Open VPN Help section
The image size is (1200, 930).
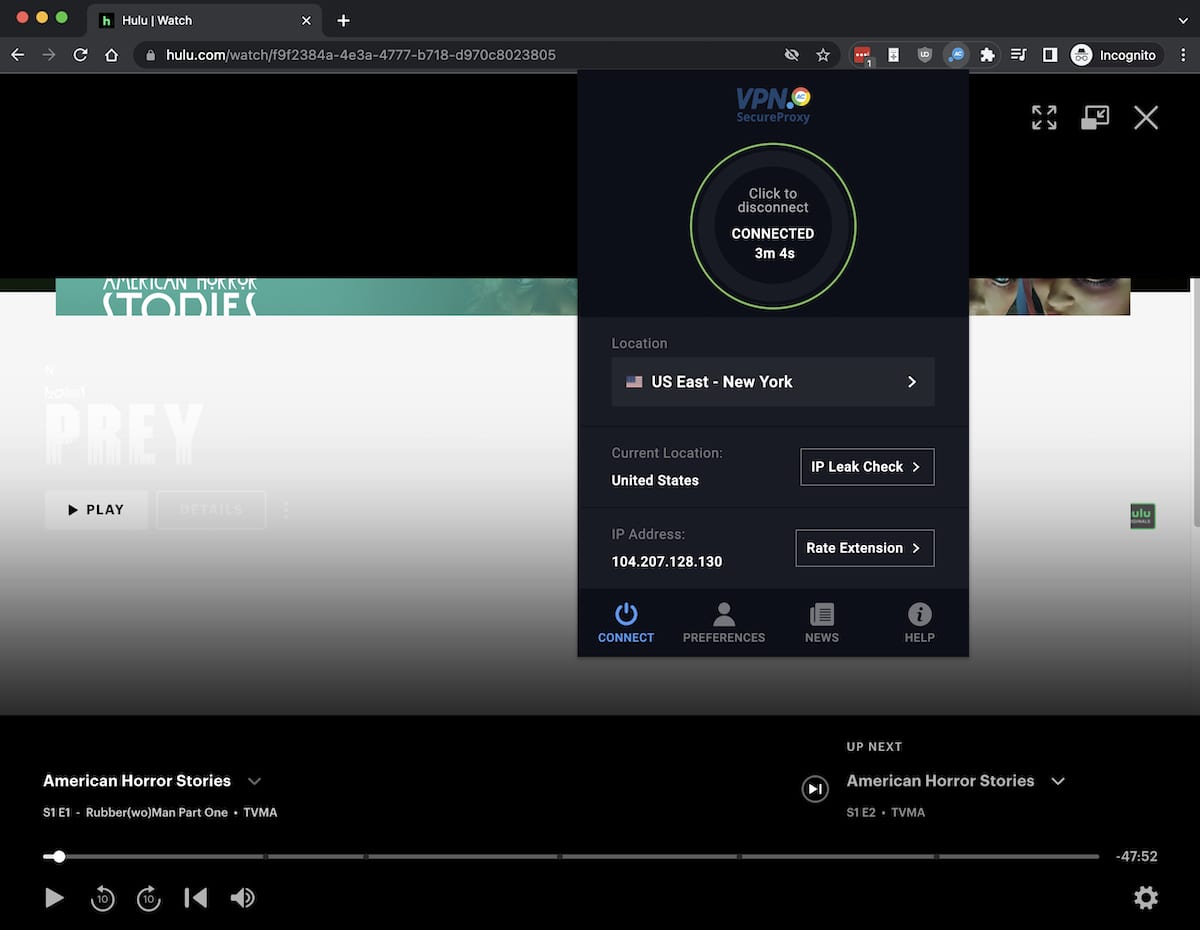[918, 622]
